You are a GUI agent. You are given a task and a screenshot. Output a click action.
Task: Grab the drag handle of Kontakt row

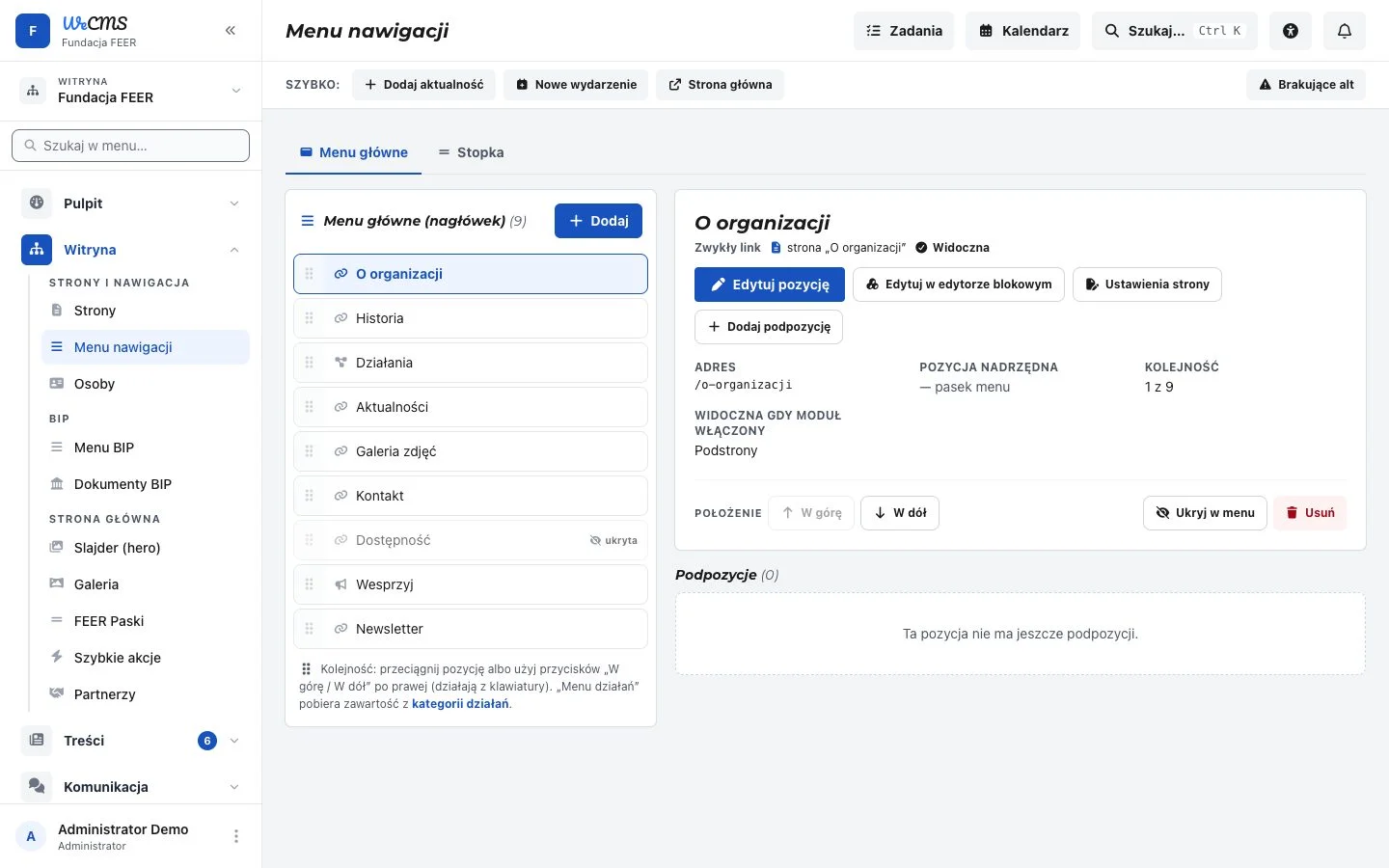pyautogui.click(x=310, y=496)
